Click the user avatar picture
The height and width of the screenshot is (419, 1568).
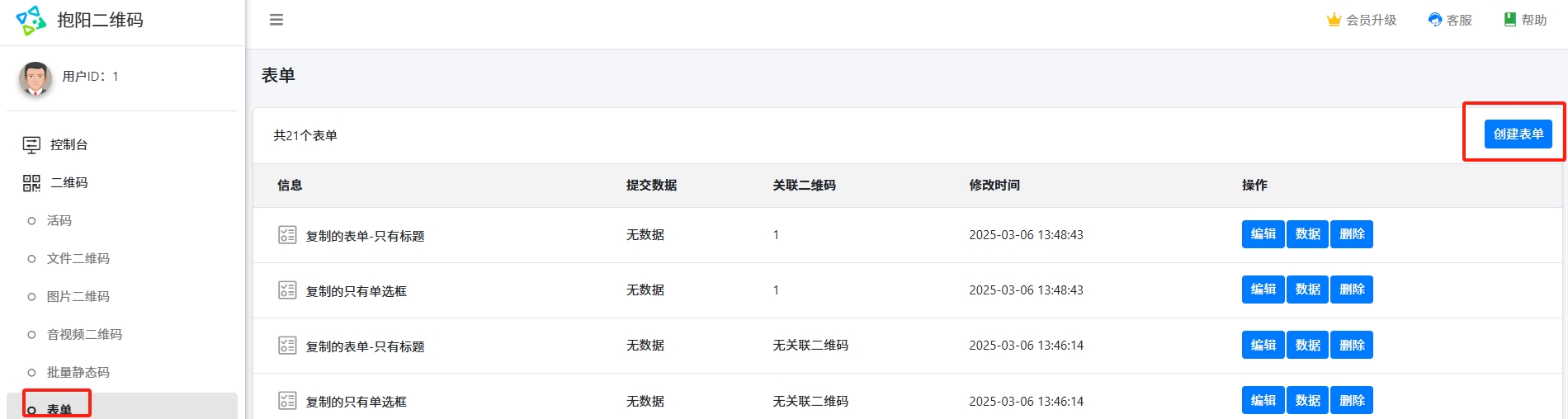[35, 78]
